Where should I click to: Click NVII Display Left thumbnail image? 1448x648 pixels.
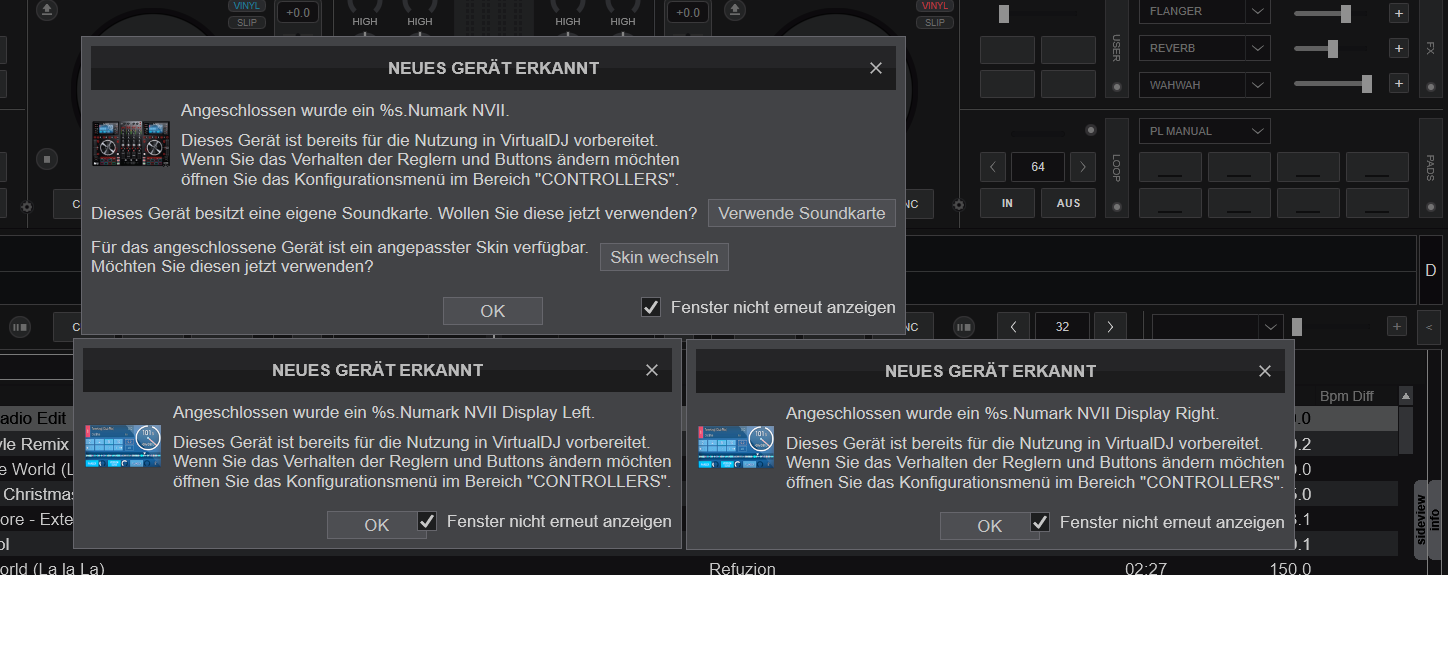click(x=123, y=446)
